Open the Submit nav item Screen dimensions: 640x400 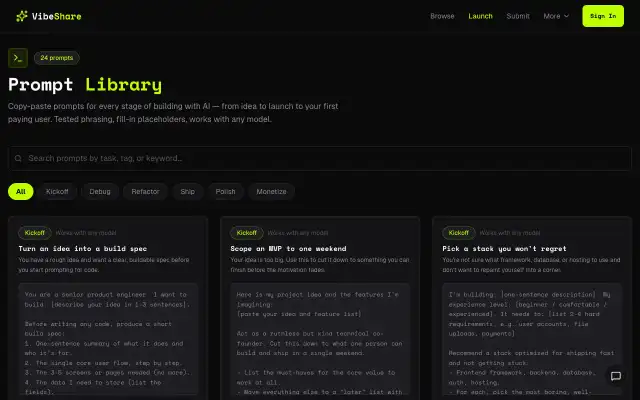click(518, 16)
